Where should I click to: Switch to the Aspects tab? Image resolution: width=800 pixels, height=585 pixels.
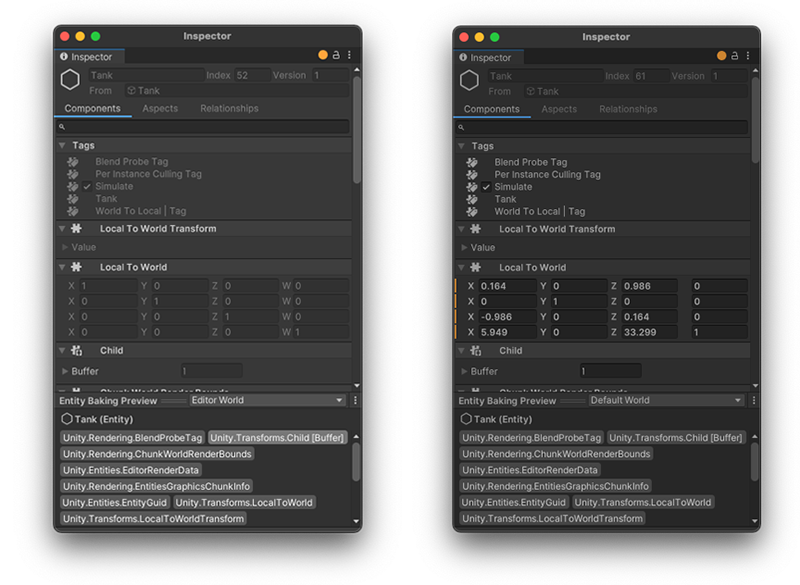[x=160, y=108]
